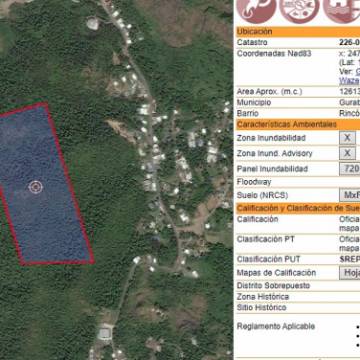This screenshot has height=360, width=360.
Task: Collapse the Calificación y Clasificación de Suelo header
Action: click(x=298, y=208)
